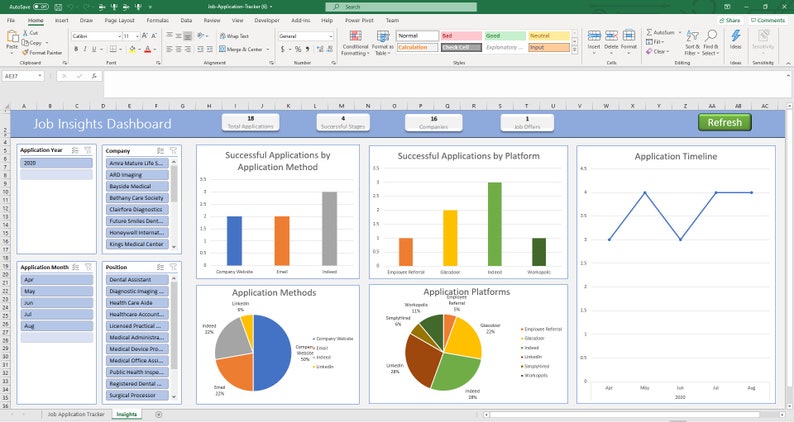
Task: Click the align left icon
Action: coord(170,49)
